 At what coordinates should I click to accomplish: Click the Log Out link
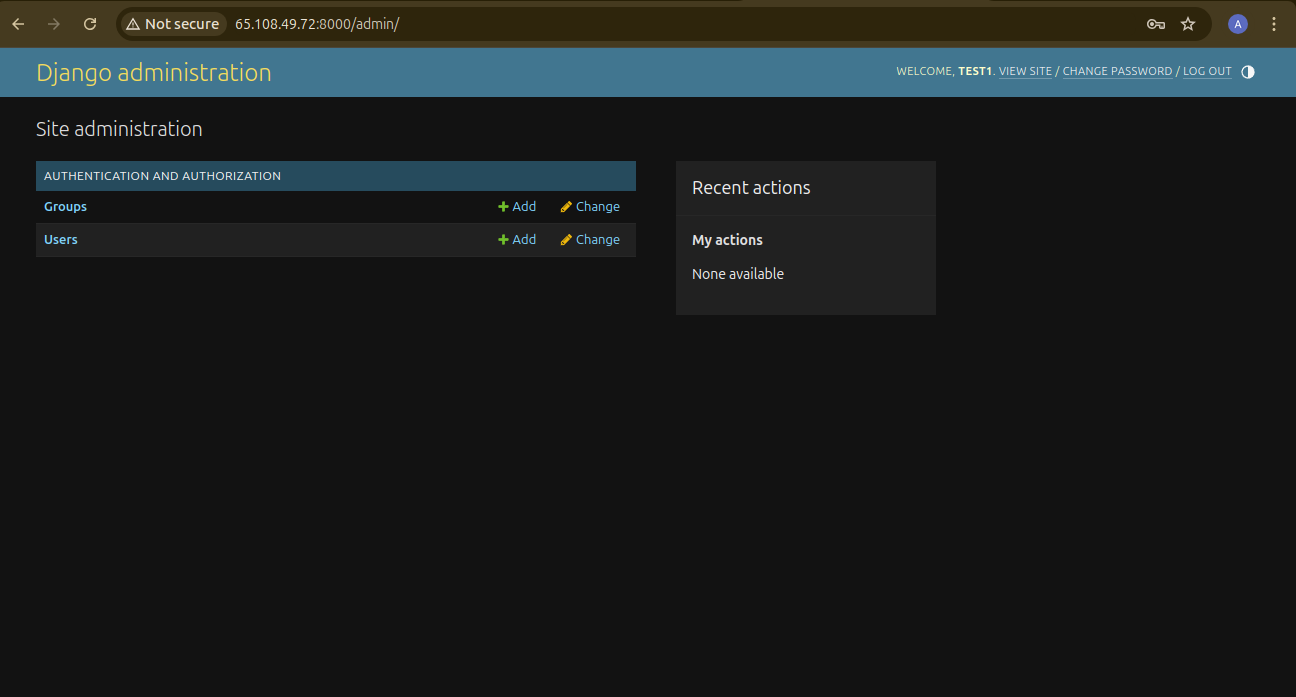coord(1207,72)
